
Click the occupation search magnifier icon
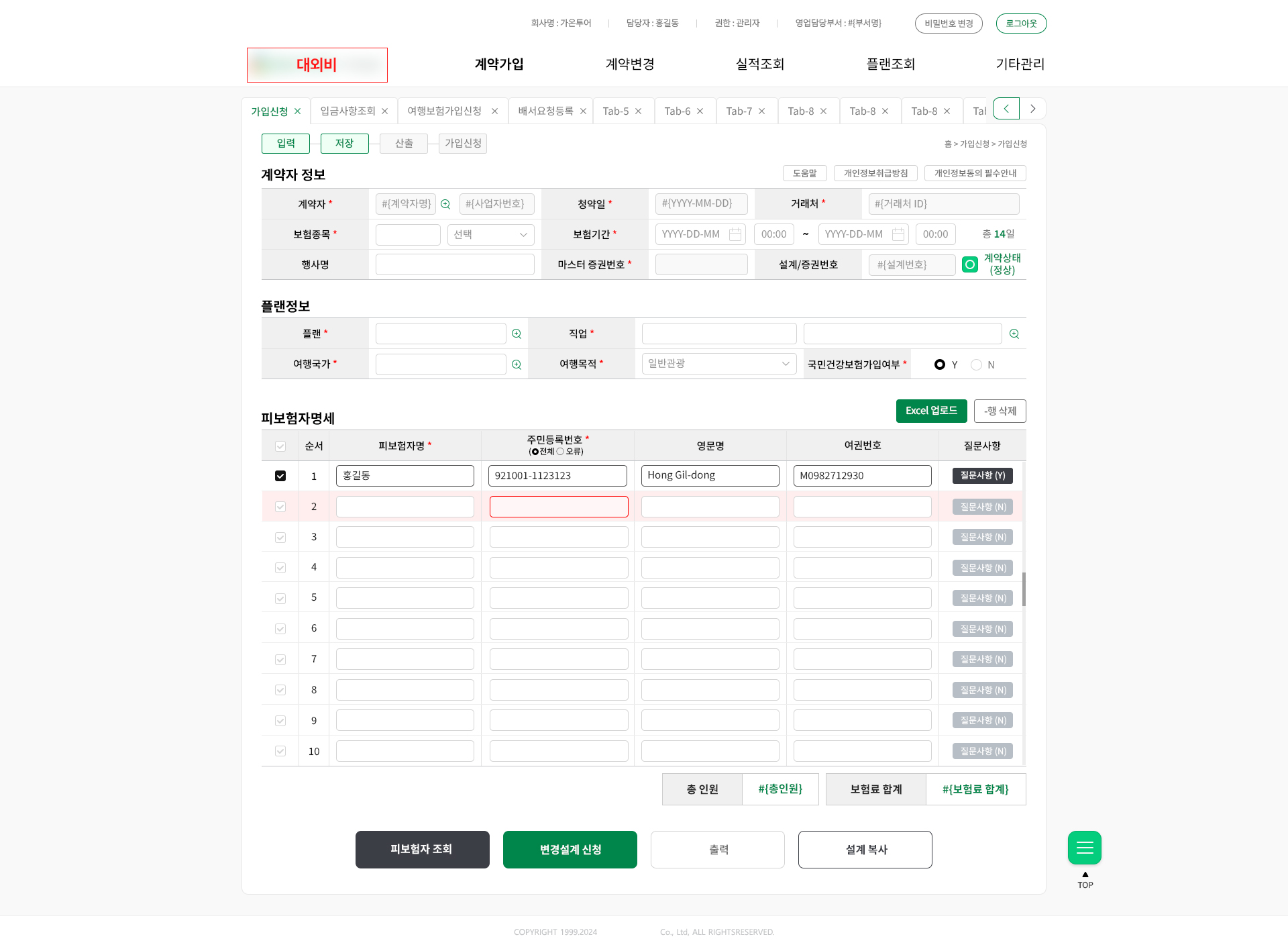point(1014,334)
